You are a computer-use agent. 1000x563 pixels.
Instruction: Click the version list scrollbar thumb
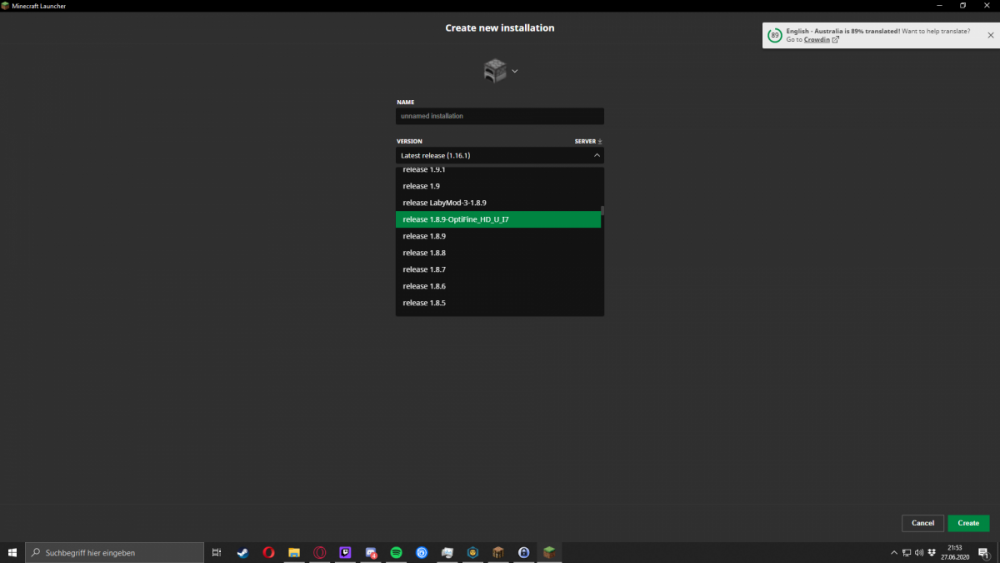tap(602, 211)
